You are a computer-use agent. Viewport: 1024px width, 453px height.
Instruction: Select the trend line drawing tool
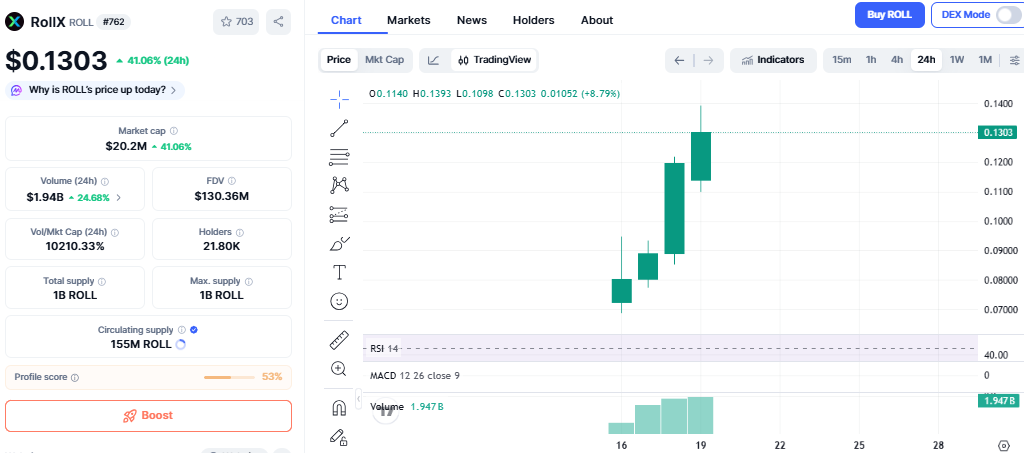[x=339, y=127]
